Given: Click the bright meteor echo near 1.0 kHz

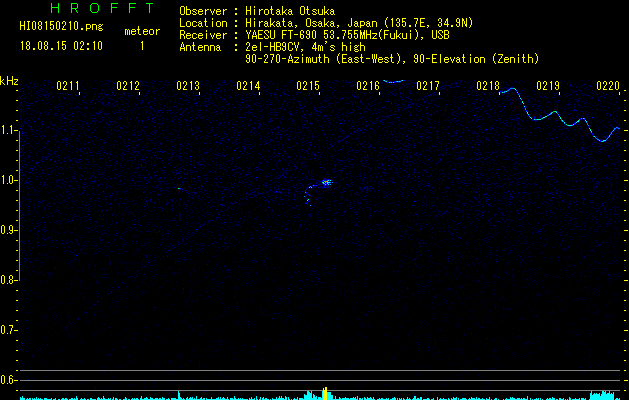Looking at the screenshot, I should pos(327,183).
